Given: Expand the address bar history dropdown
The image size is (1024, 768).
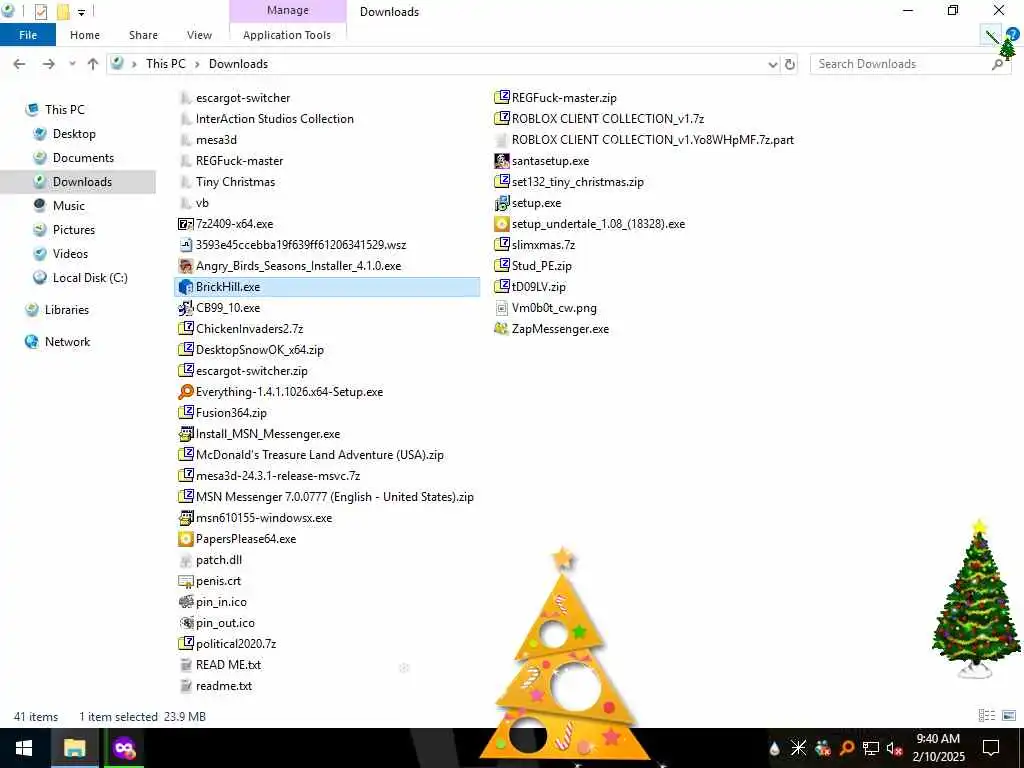Looking at the screenshot, I should pyautogui.click(x=773, y=64).
